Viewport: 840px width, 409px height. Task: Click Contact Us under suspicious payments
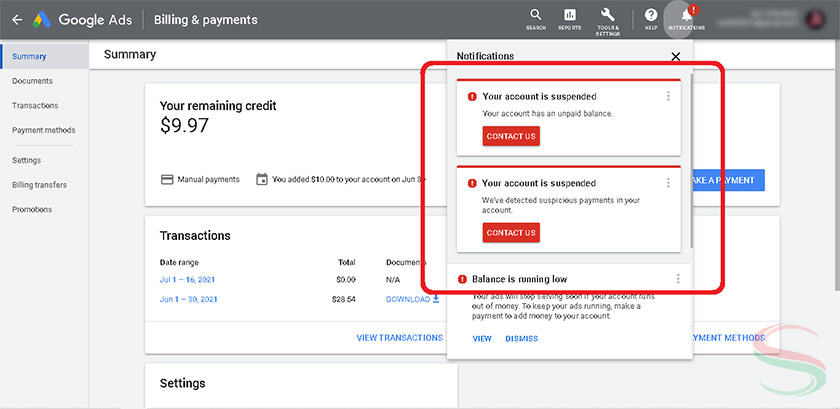(x=510, y=233)
